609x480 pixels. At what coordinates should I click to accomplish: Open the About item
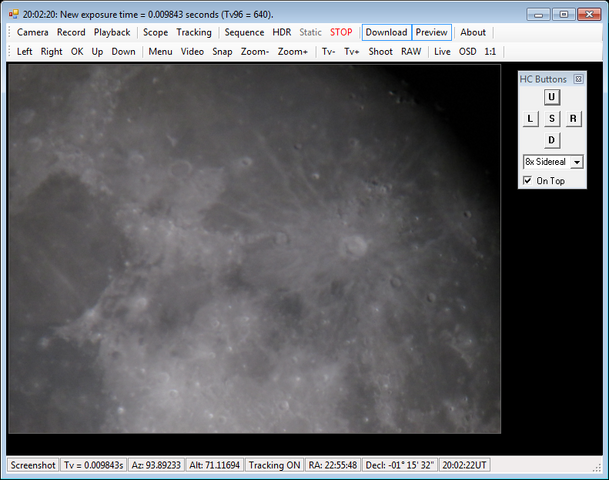473,32
